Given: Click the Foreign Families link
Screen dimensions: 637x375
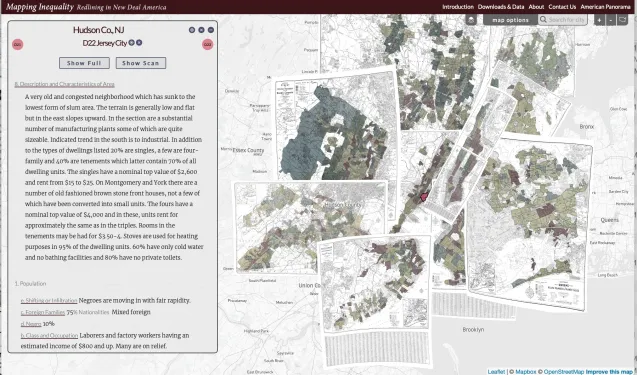Looking at the screenshot, I should tap(43, 312).
